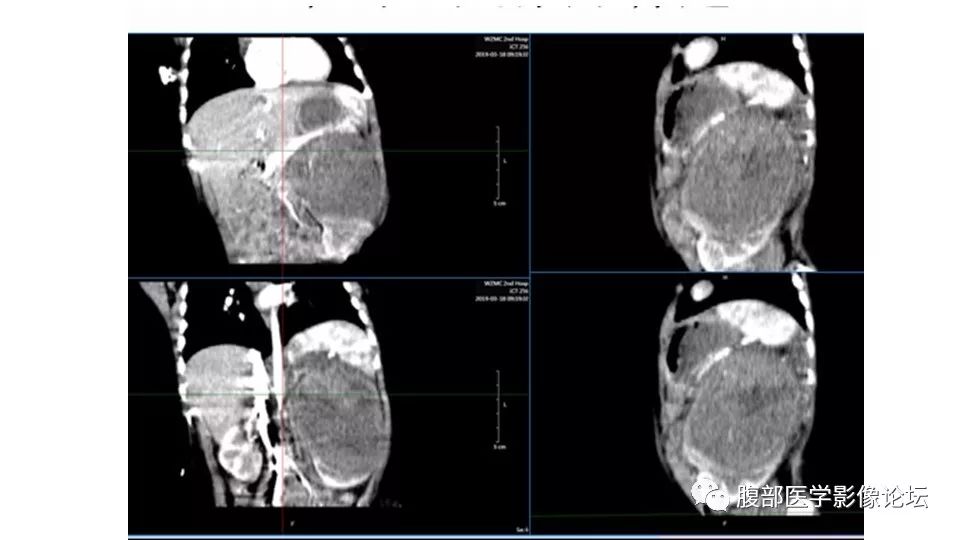Click the green horizontal crosshair line in top-left view
This screenshot has width=960, height=540.
[329, 151]
